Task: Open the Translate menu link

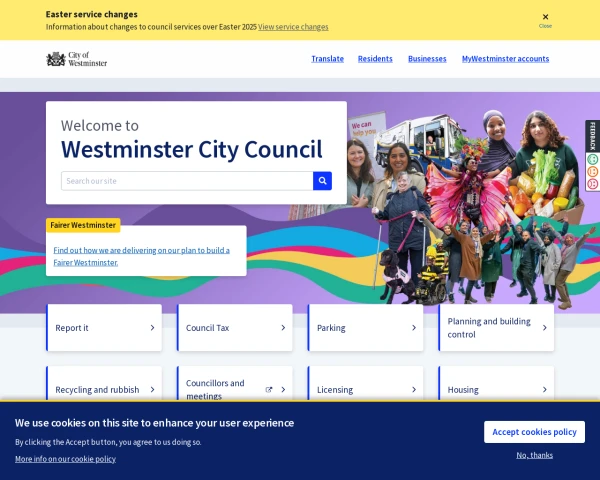Action: (x=328, y=59)
